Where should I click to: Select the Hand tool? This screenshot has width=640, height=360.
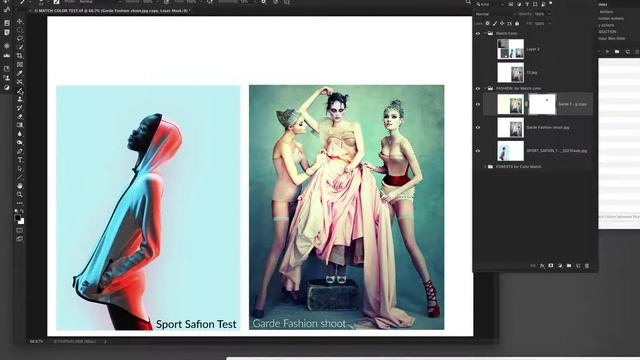click(x=20, y=186)
